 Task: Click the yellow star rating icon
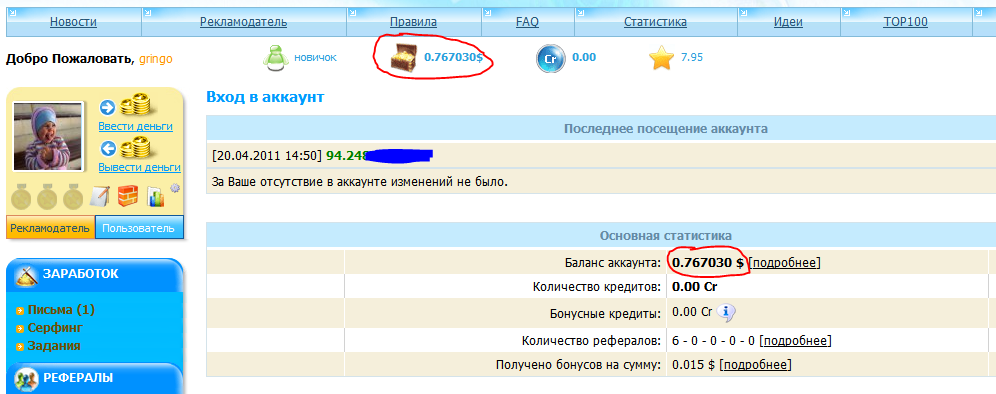661,58
